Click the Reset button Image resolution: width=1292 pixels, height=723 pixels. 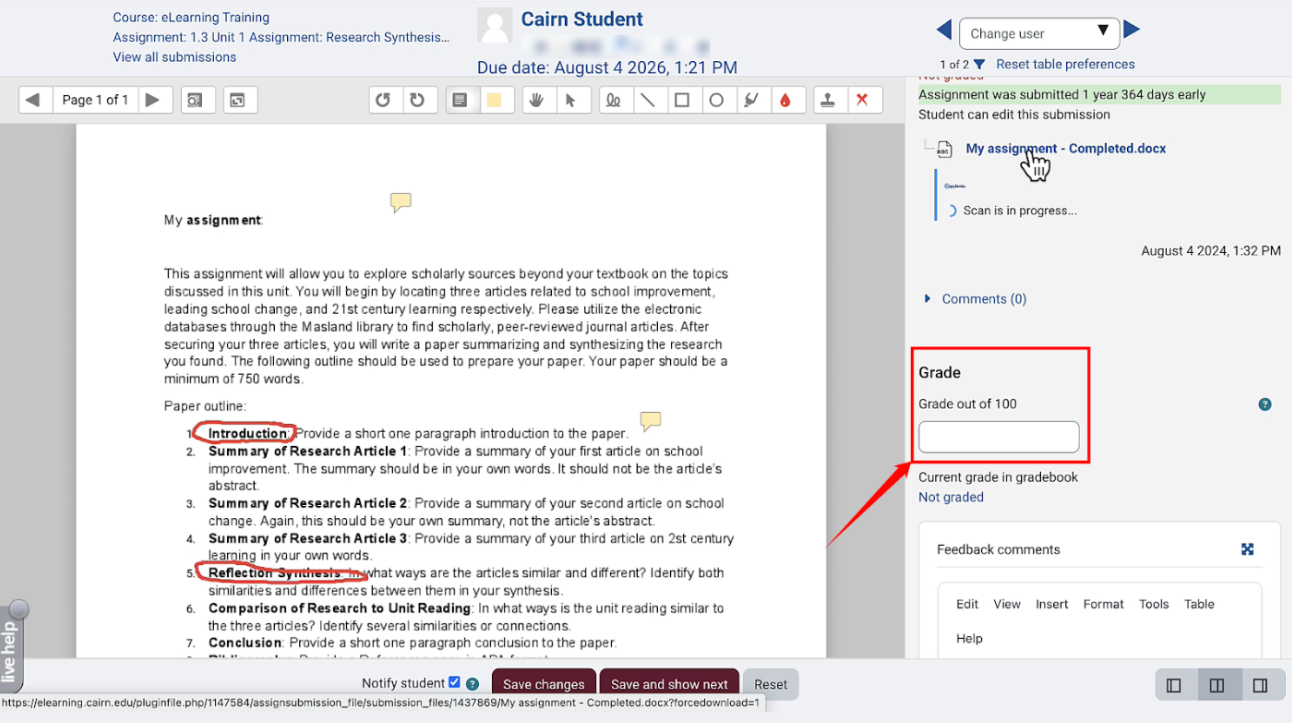770,684
